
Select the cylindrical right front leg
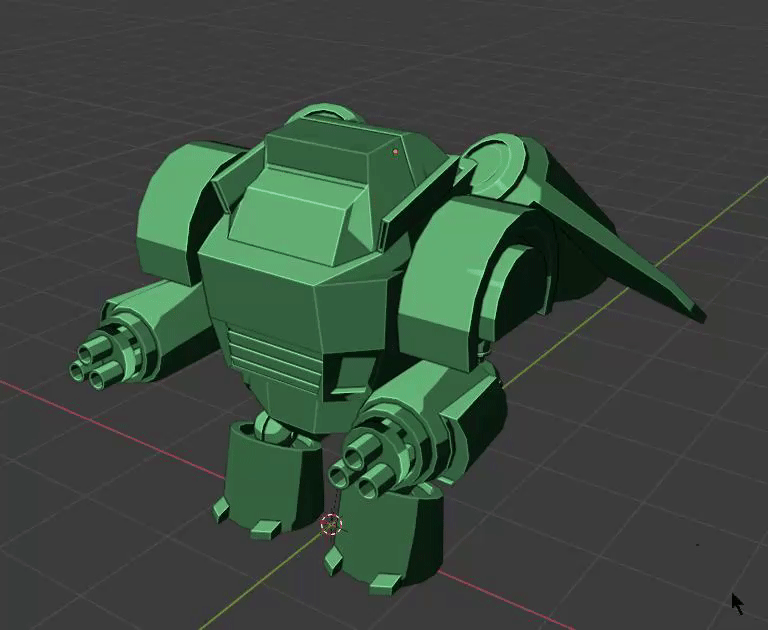pos(388,538)
